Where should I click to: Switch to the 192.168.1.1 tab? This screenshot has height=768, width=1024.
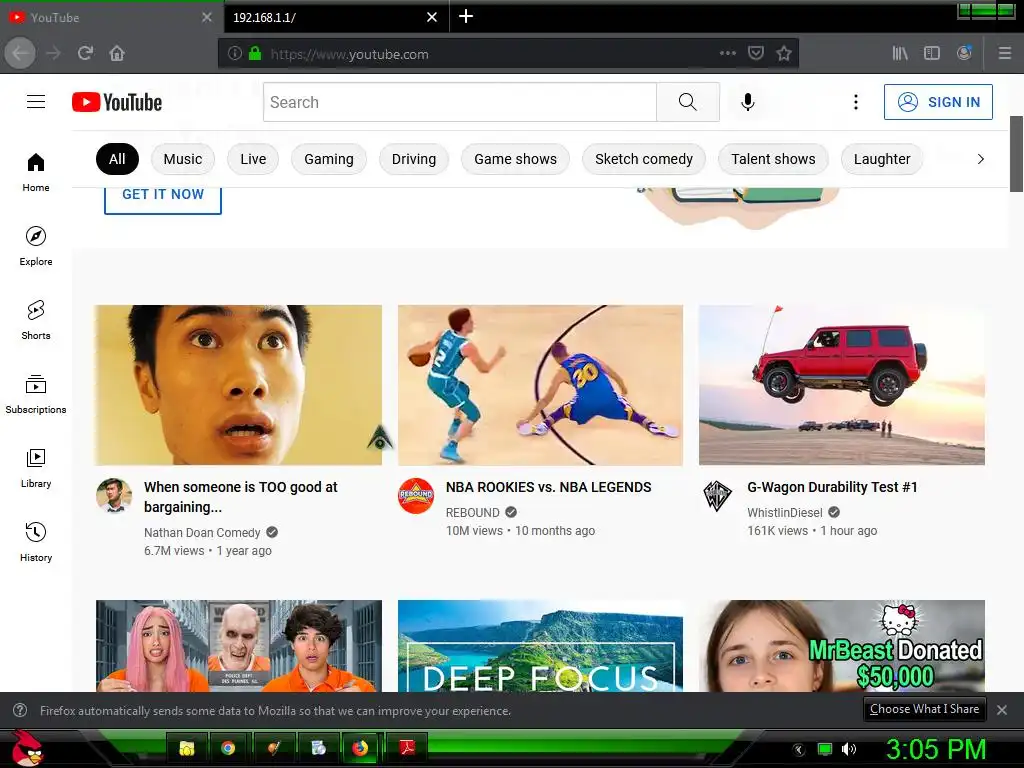(336, 18)
